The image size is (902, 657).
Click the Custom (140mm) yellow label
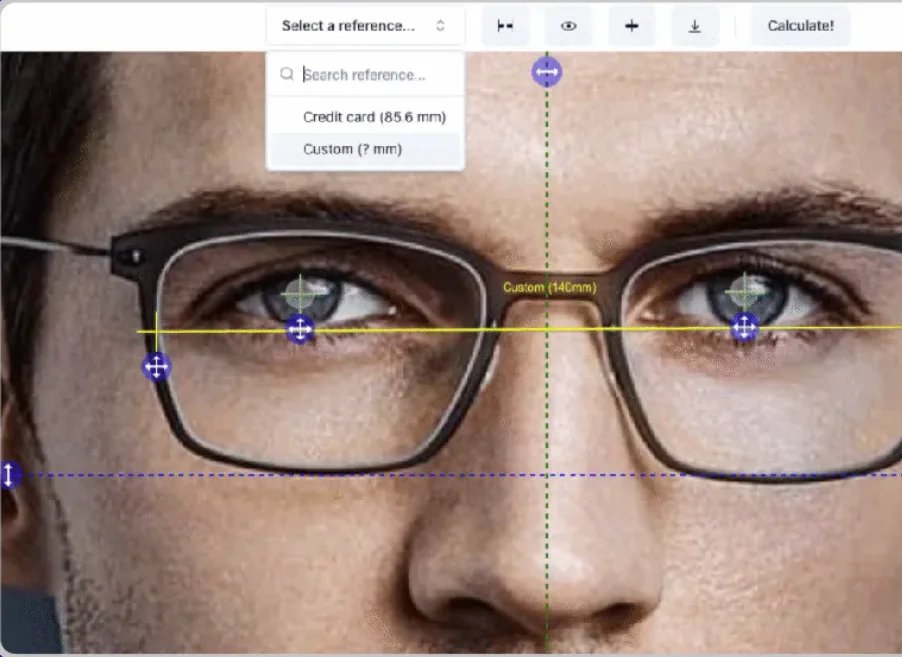(x=549, y=287)
